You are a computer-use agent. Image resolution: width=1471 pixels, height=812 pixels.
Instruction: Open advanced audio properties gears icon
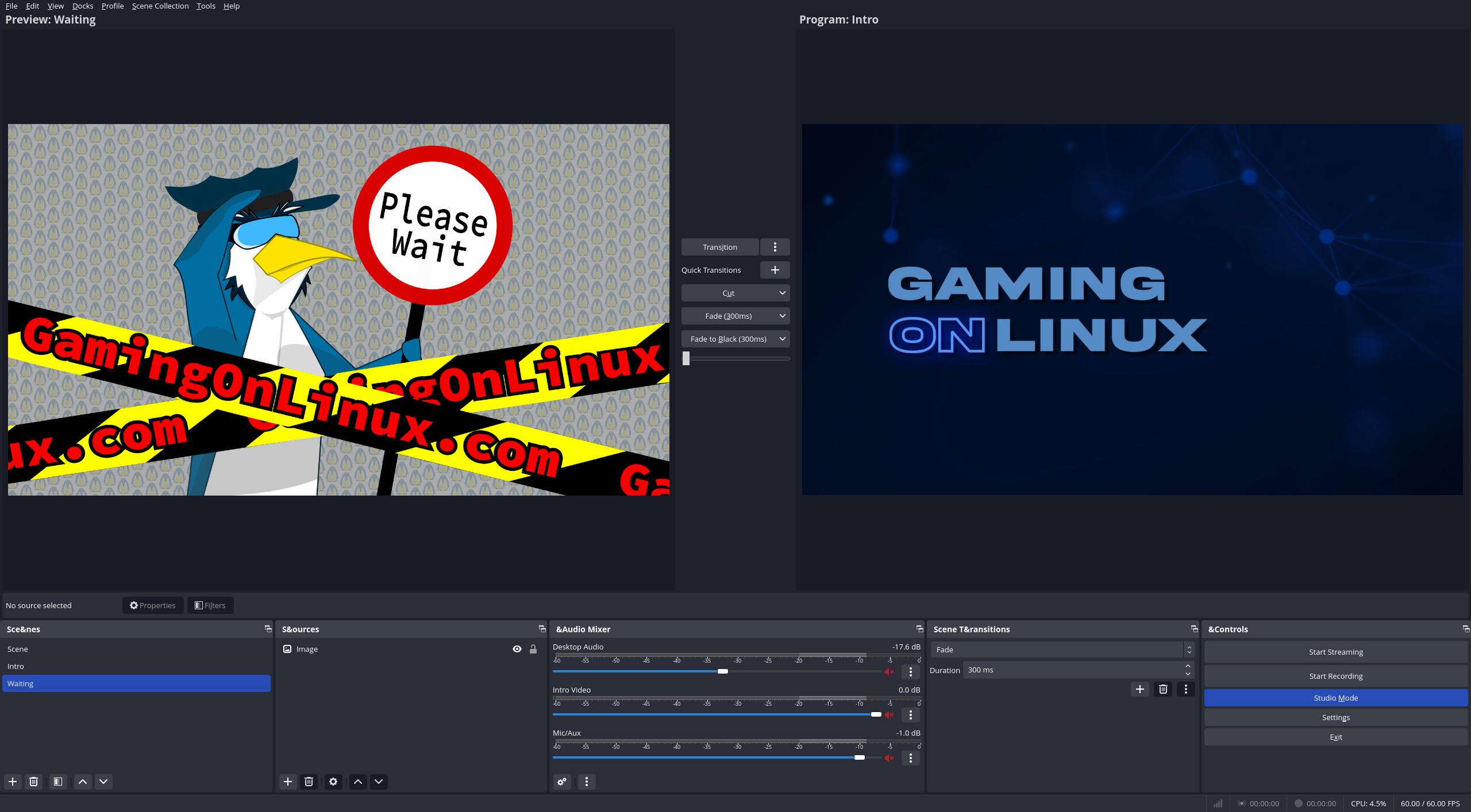(x=562, y=782)
